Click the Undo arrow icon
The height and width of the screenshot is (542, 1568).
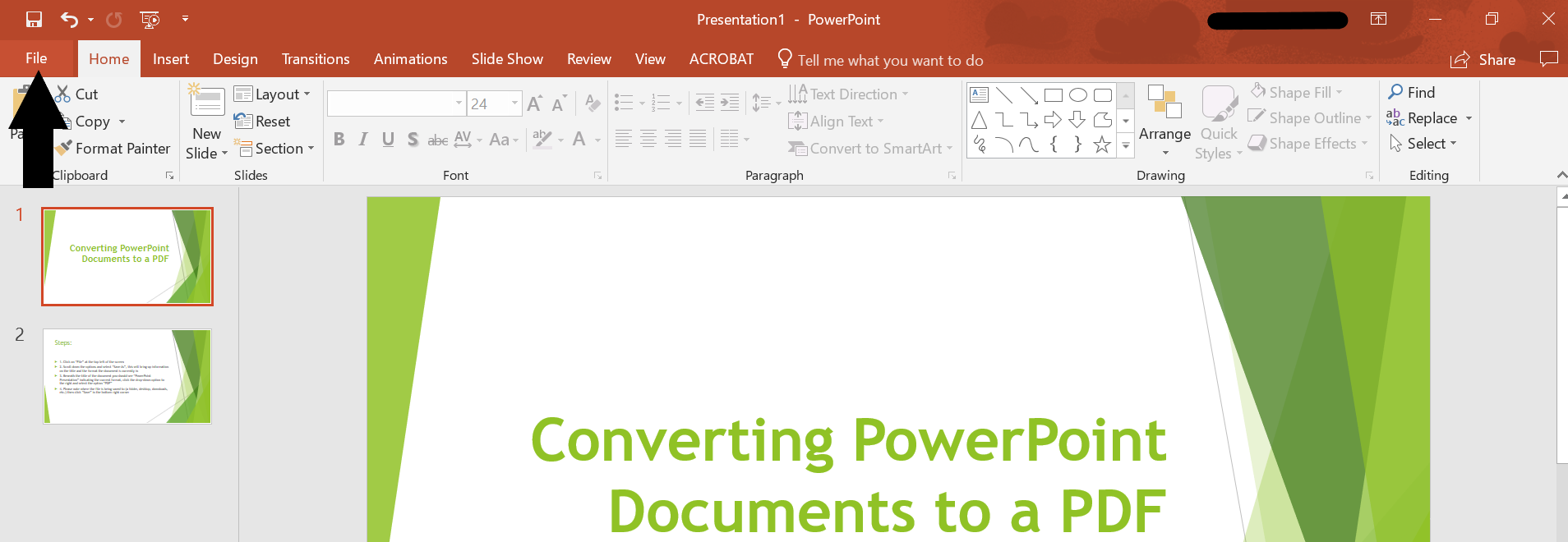(x=69, y=20)
